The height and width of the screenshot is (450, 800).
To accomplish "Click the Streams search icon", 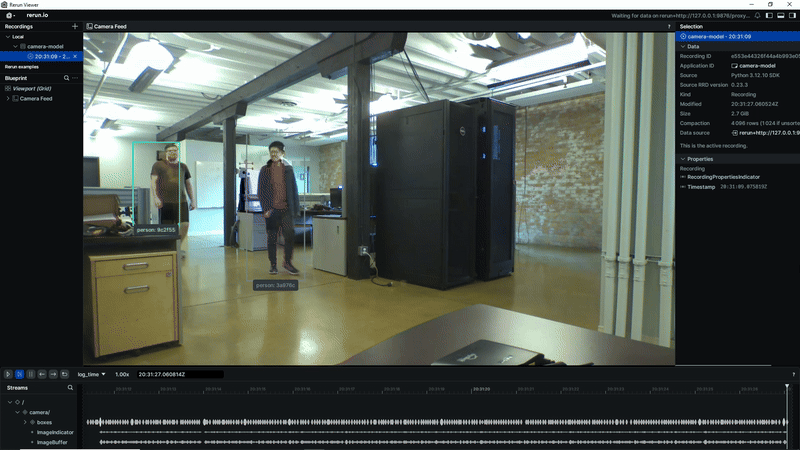I will [x=70, y=386].
